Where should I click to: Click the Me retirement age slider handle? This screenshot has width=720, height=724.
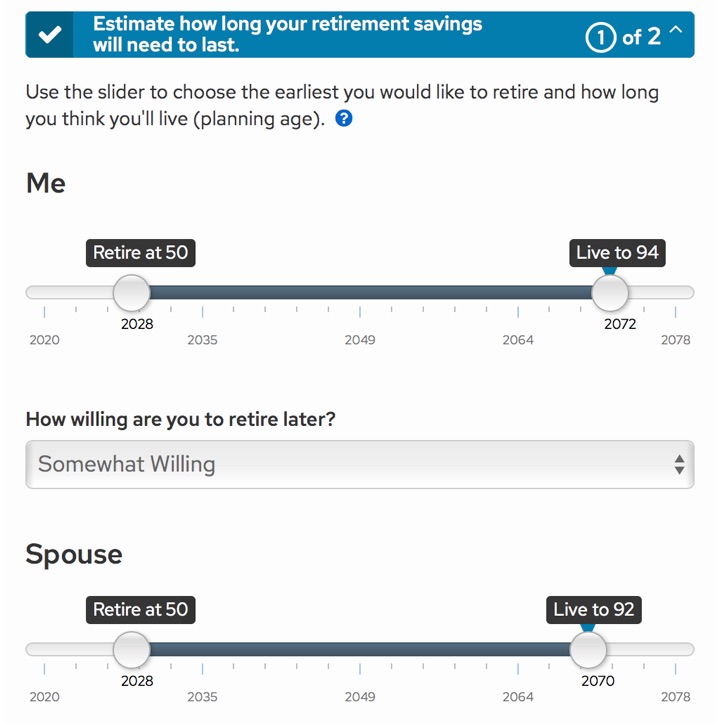(x=131, y=293)
